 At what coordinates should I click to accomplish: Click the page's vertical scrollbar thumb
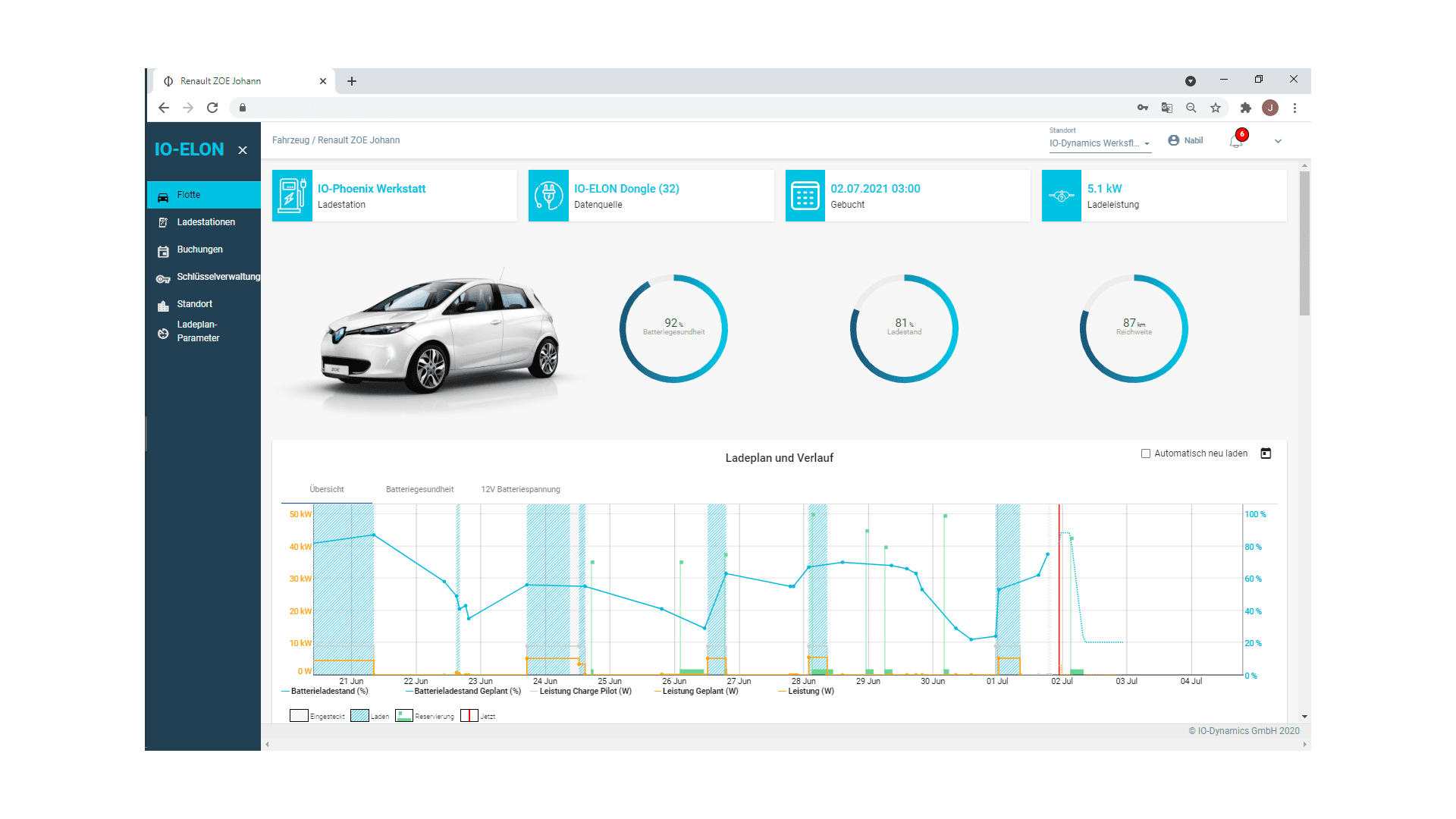(1304, 243)
